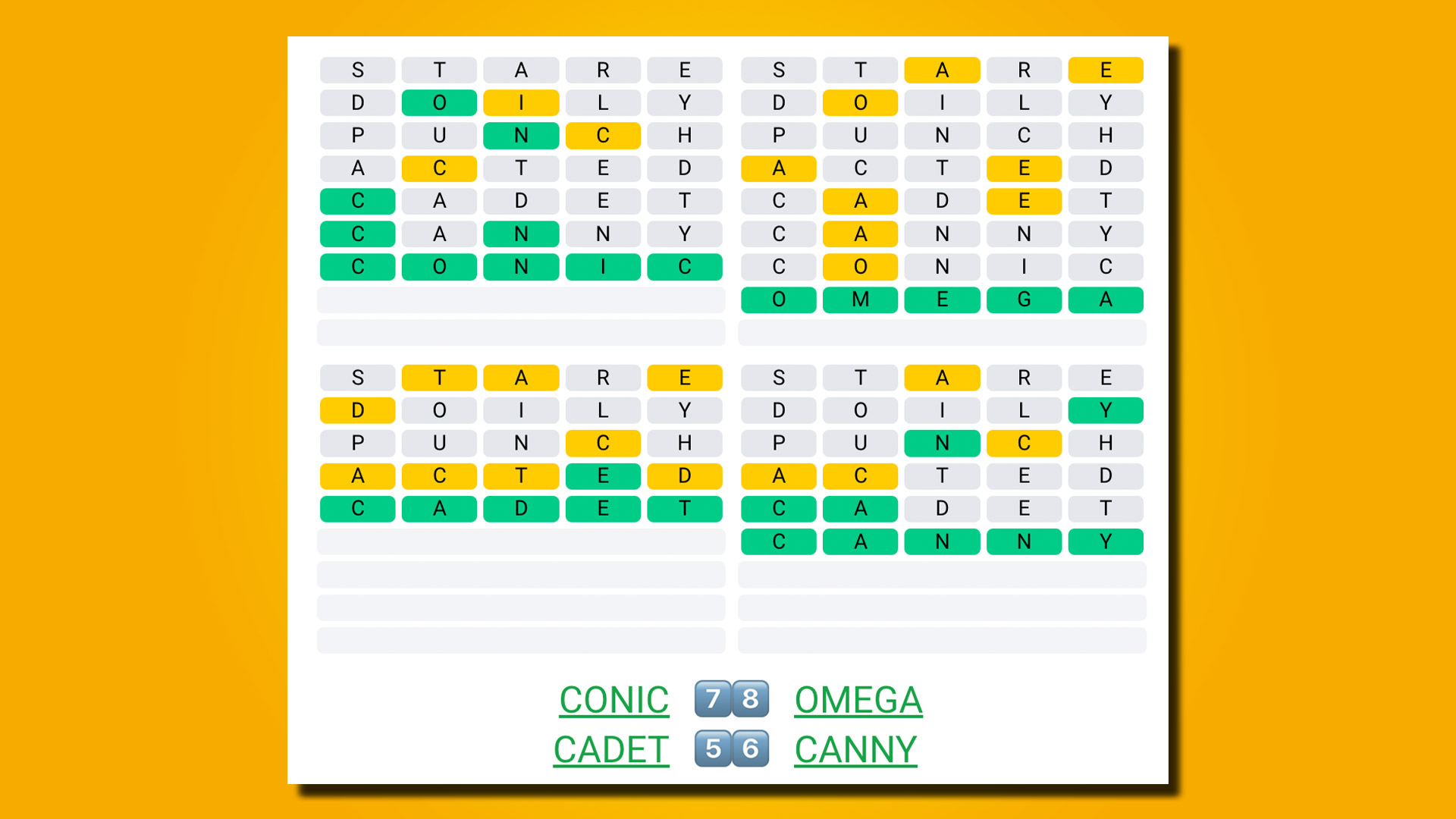Expand the CONIC word link

pyautogui.click(x=611, y=699)
